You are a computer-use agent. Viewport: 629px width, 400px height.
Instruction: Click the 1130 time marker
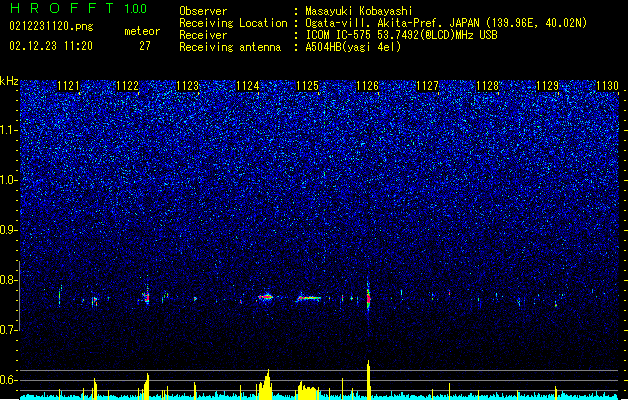(607, 86)
